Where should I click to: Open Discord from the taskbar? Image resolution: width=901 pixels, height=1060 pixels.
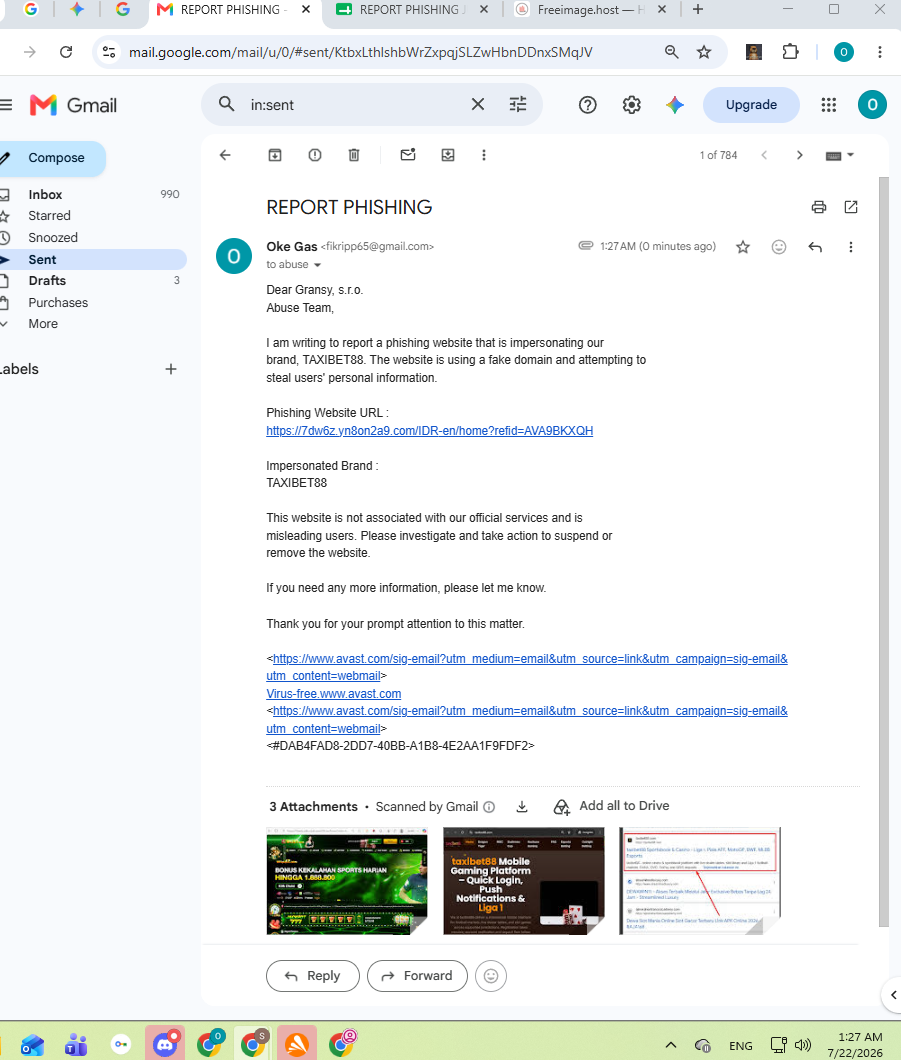(x=164, y=1045)
